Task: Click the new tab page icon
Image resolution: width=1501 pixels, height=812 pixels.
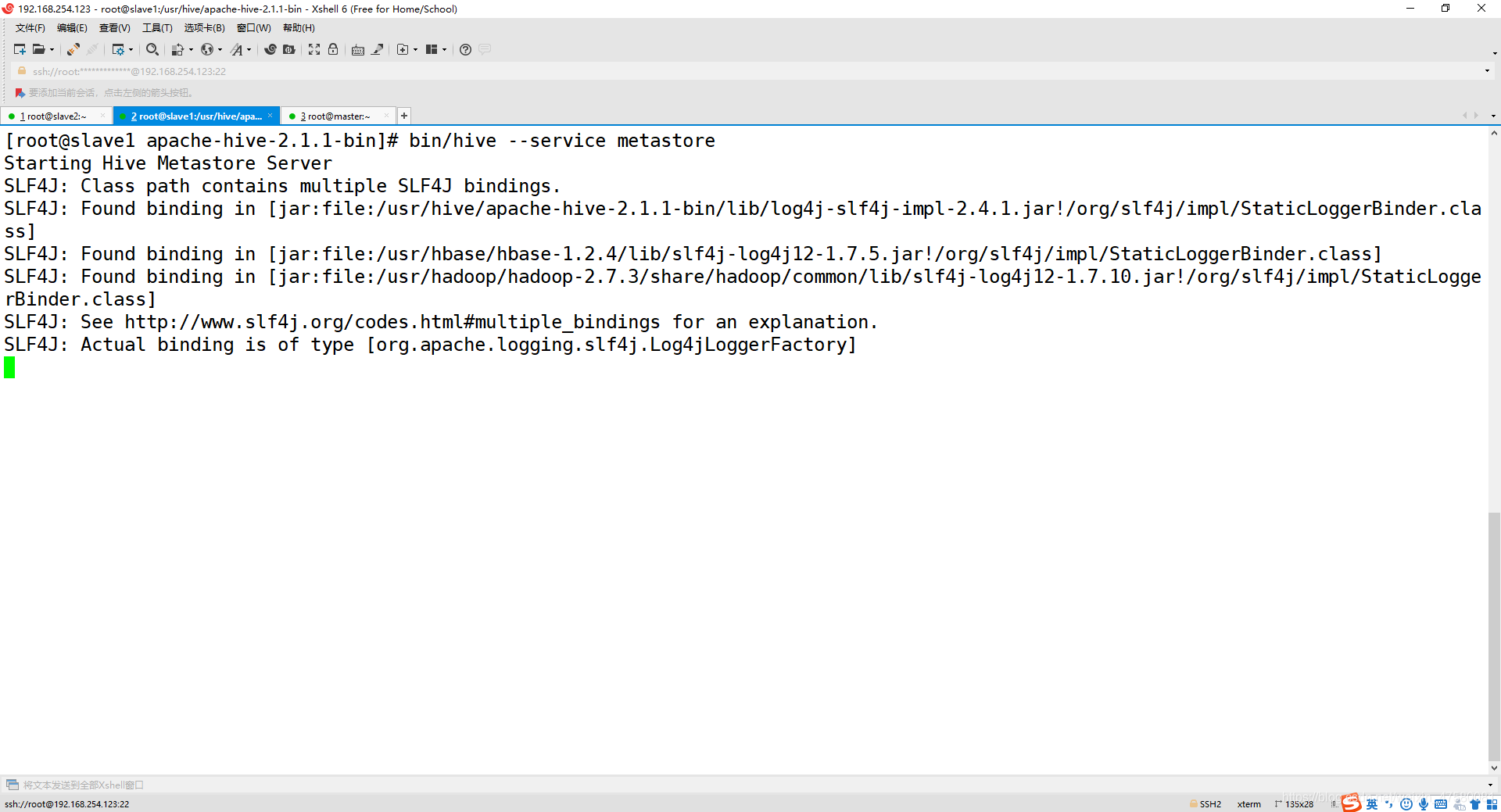Action: point(403,49)
